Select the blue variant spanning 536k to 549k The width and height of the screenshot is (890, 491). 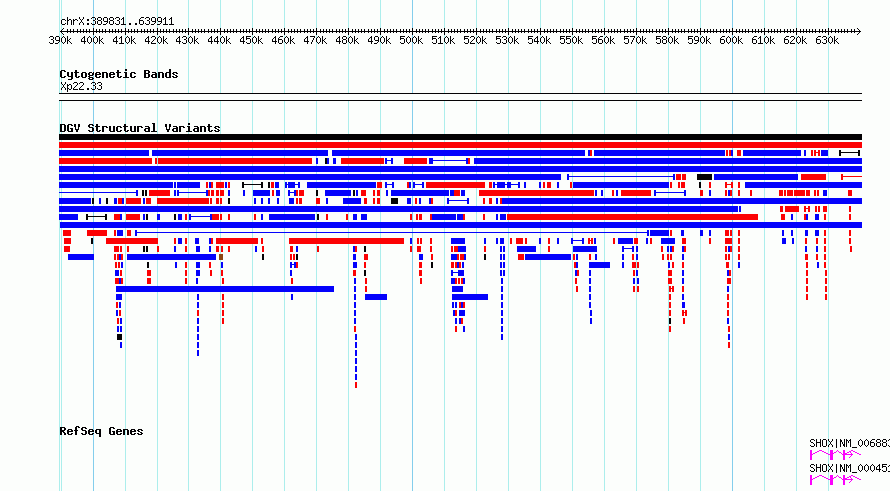(x=548, y=257)
